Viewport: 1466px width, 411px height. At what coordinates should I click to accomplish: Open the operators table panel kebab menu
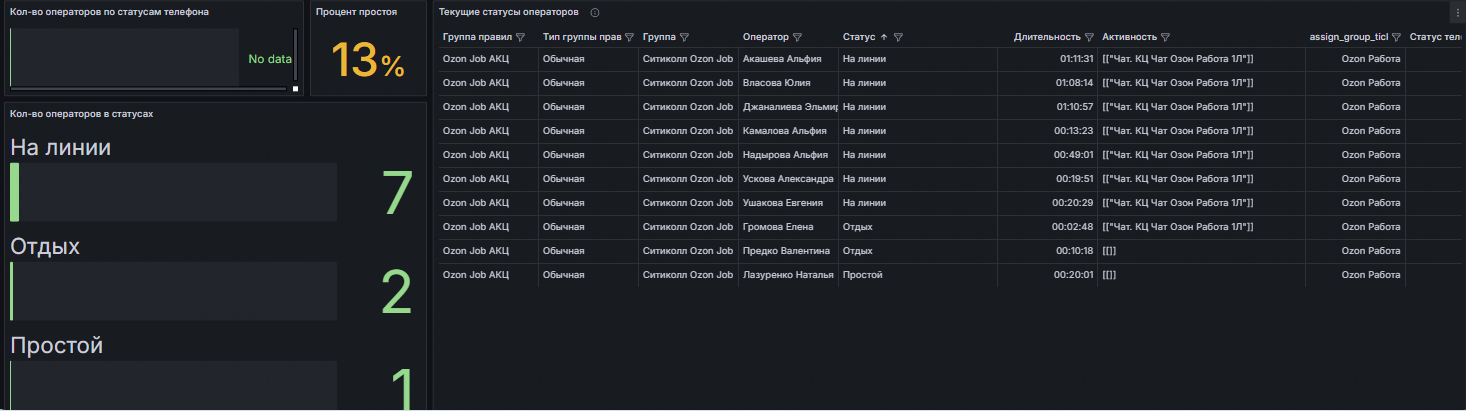(1457, 12)
